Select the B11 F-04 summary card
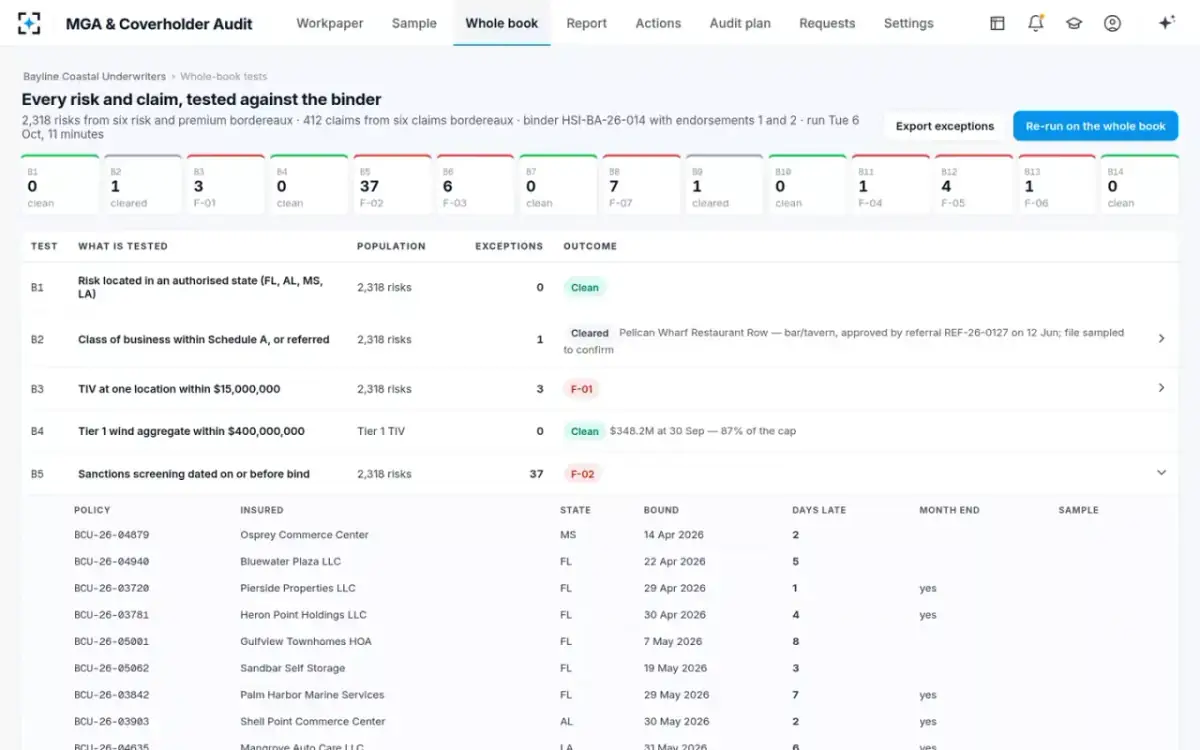This screenshot has width=1200, height=750. pyautogui.click(x=890, y=185)
